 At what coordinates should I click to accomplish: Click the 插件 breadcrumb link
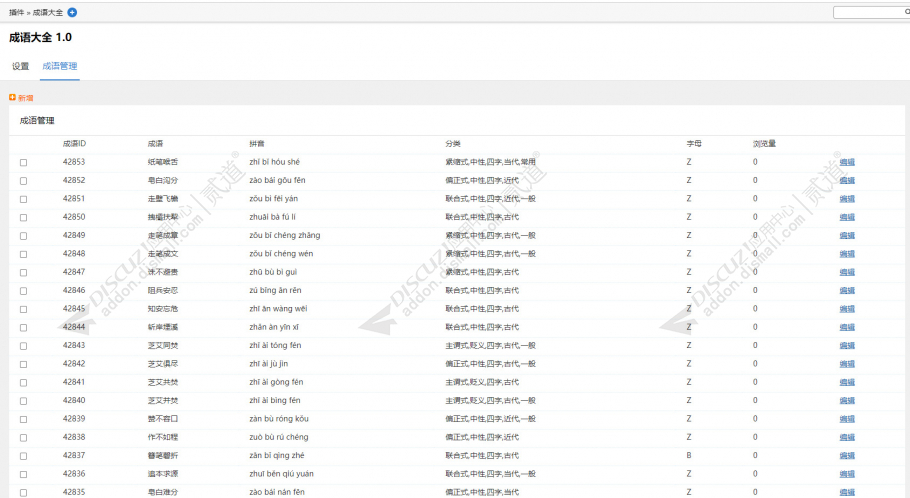click(x=16, y=12)
